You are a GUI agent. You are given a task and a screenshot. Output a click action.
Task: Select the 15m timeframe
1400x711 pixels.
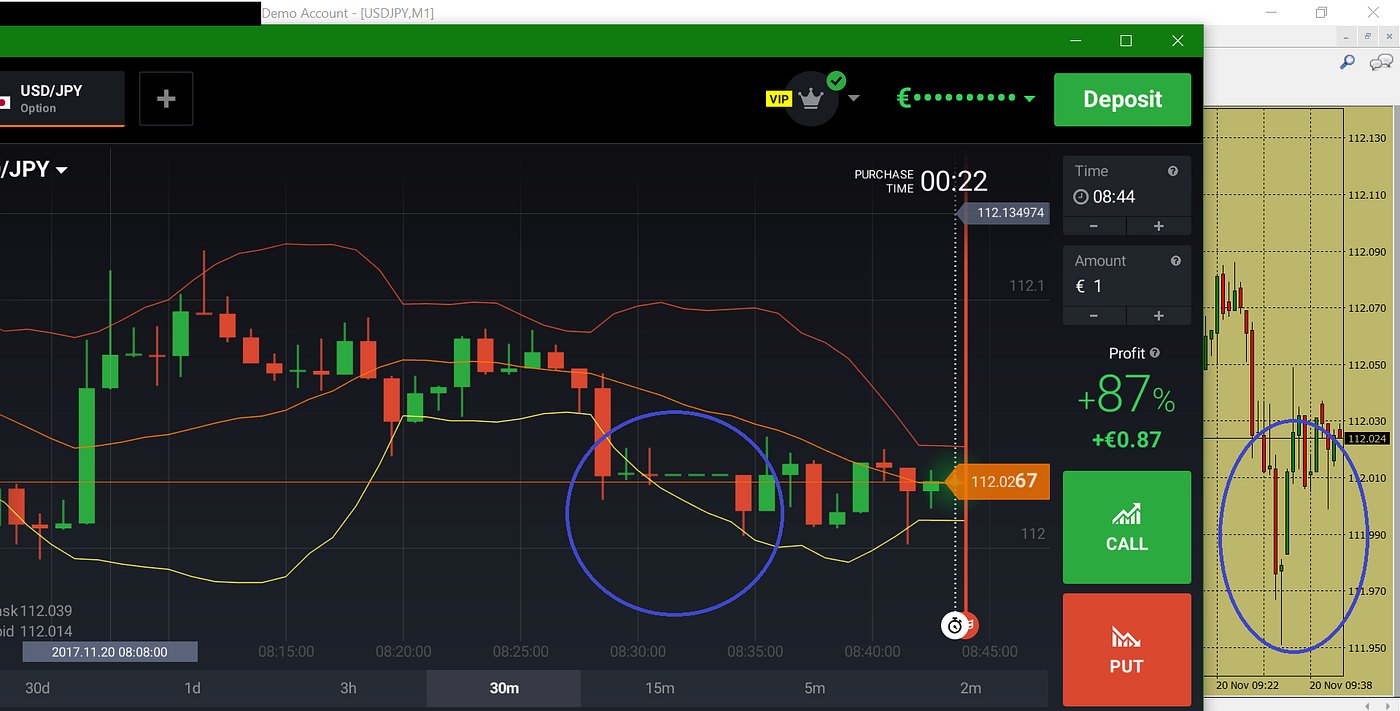[660, 688]
